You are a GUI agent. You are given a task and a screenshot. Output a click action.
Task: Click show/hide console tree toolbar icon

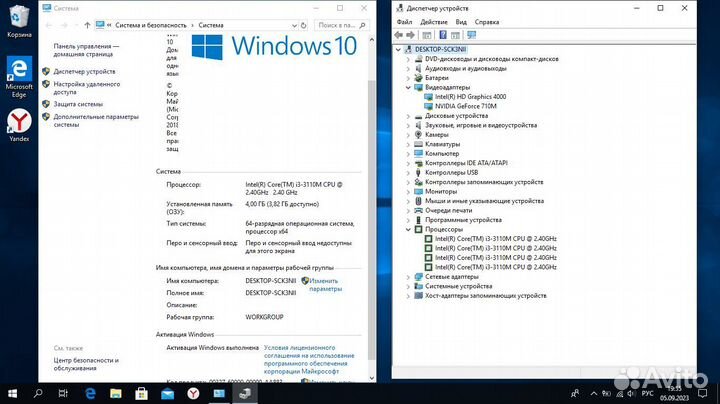[x=427, y=35]
